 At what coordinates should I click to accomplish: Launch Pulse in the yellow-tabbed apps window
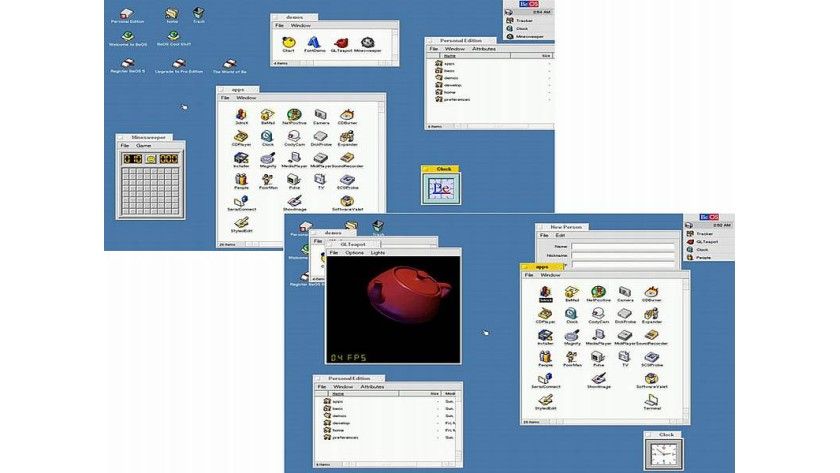point(598,359)
